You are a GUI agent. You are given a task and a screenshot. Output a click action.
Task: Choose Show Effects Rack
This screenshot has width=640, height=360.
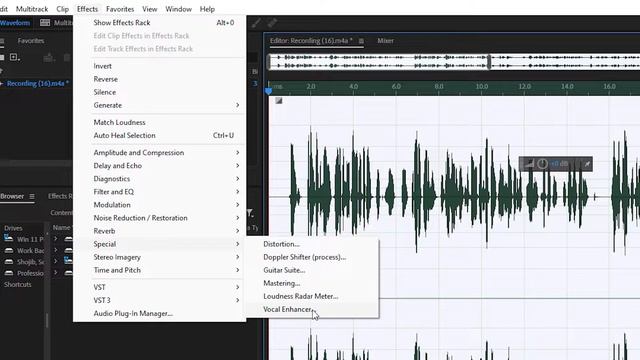click(160, 23)
